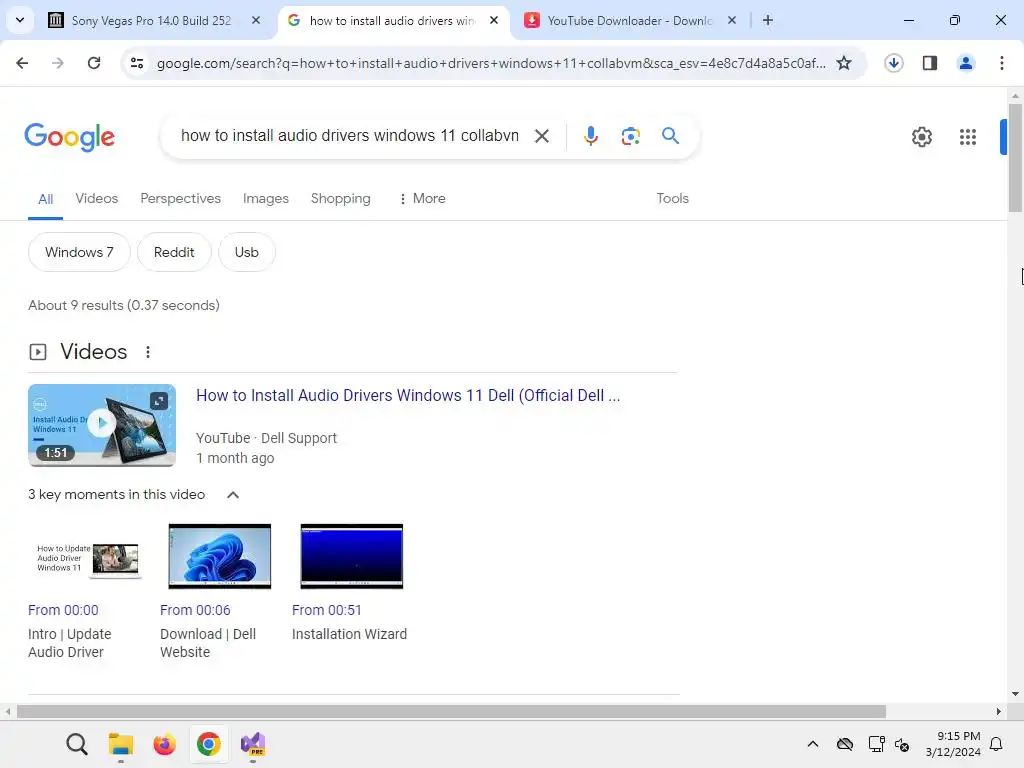The image size is (1024, 768).
Task: Open Tools search options
Action: (672, 198)
